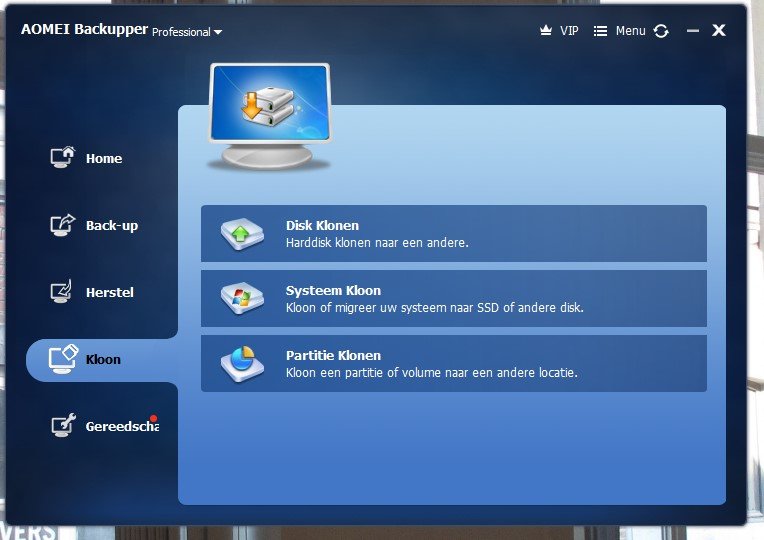Viewport: 764px width, 540px height.
Task: Open VIP text link
Action: pos(569,31)
